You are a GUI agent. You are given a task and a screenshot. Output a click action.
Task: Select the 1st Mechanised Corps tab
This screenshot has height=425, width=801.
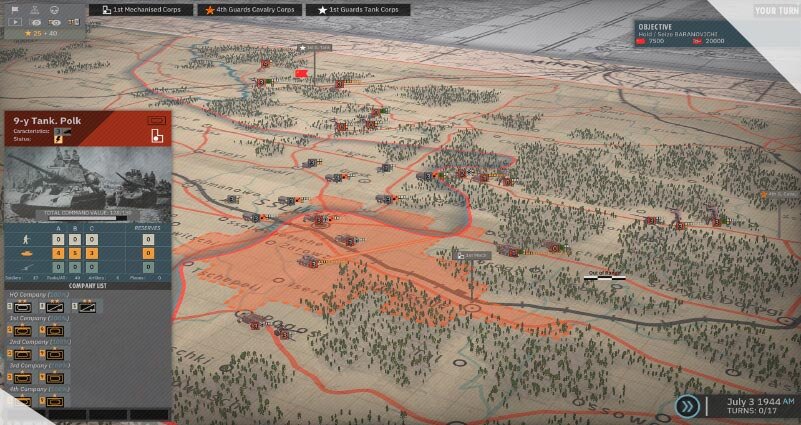[x=141, y=10]
